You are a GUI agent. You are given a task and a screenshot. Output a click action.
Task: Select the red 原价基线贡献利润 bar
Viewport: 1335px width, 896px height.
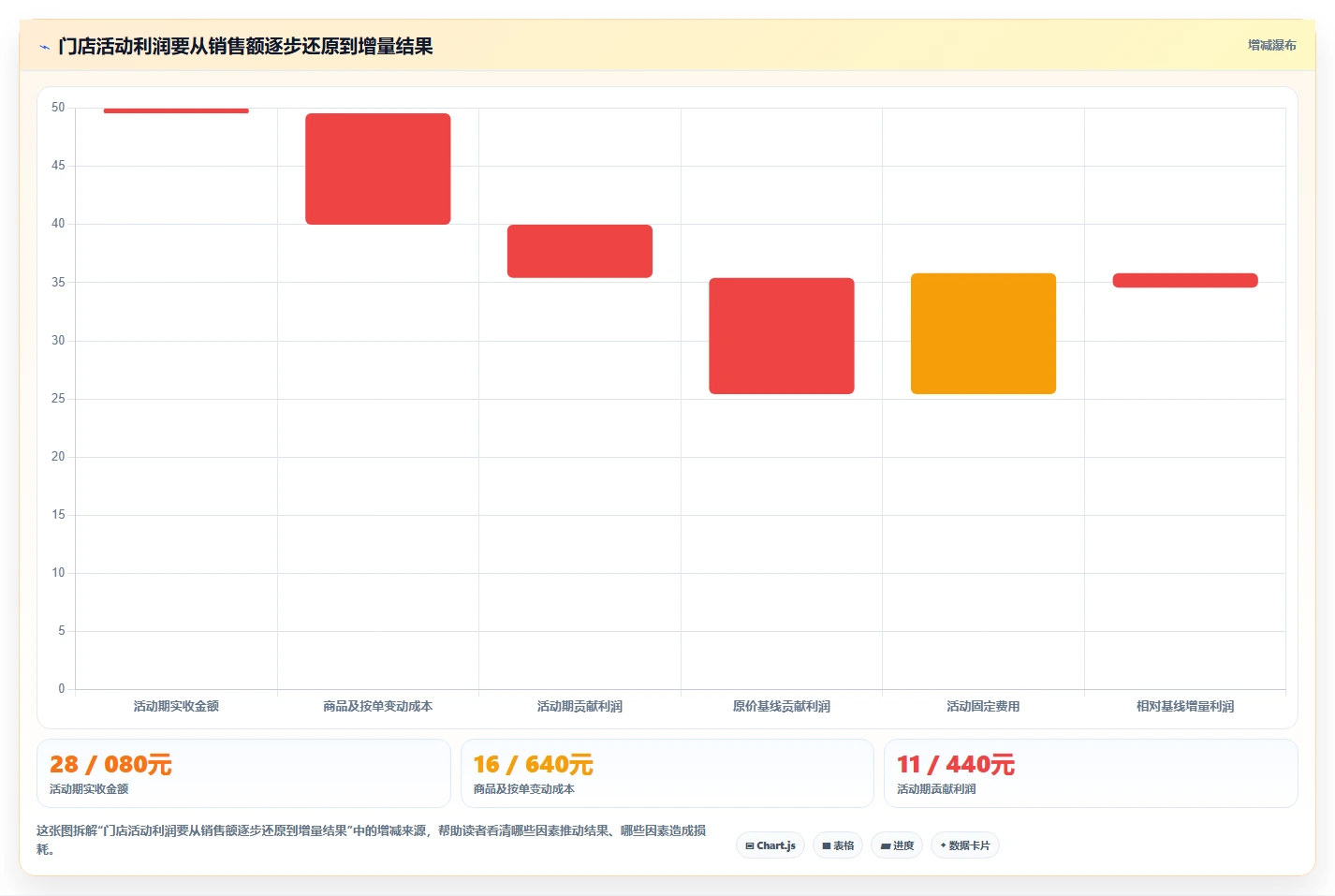point(782,336)
